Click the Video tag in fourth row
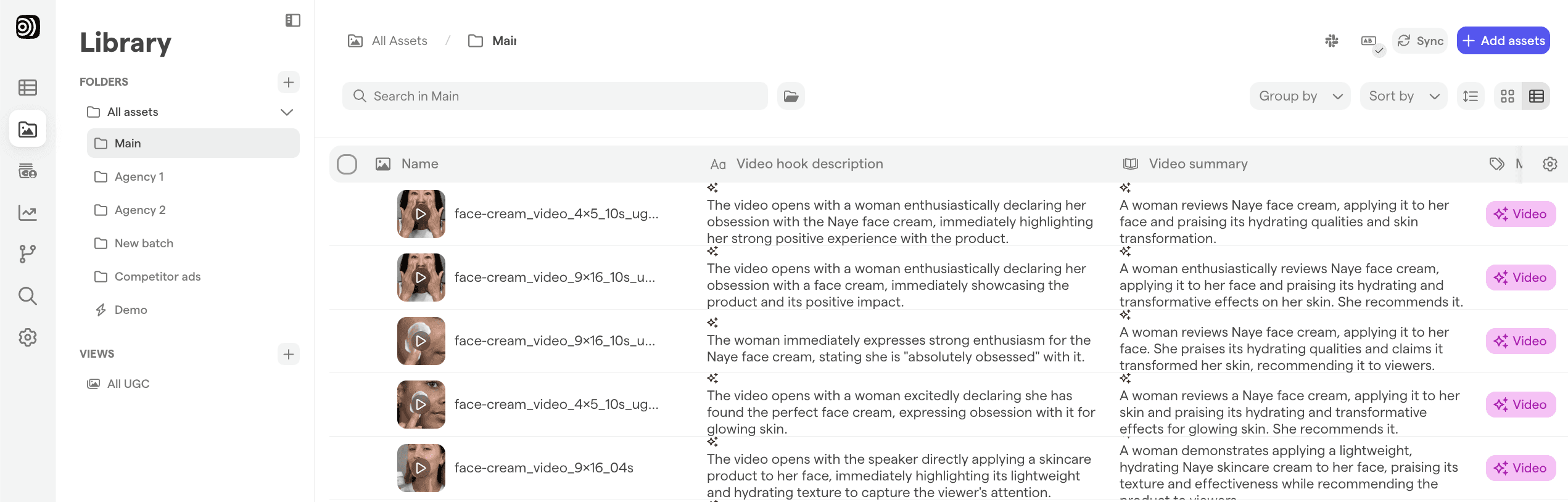This screenshot has height=502, width=1568. [x=1521, y=405]
